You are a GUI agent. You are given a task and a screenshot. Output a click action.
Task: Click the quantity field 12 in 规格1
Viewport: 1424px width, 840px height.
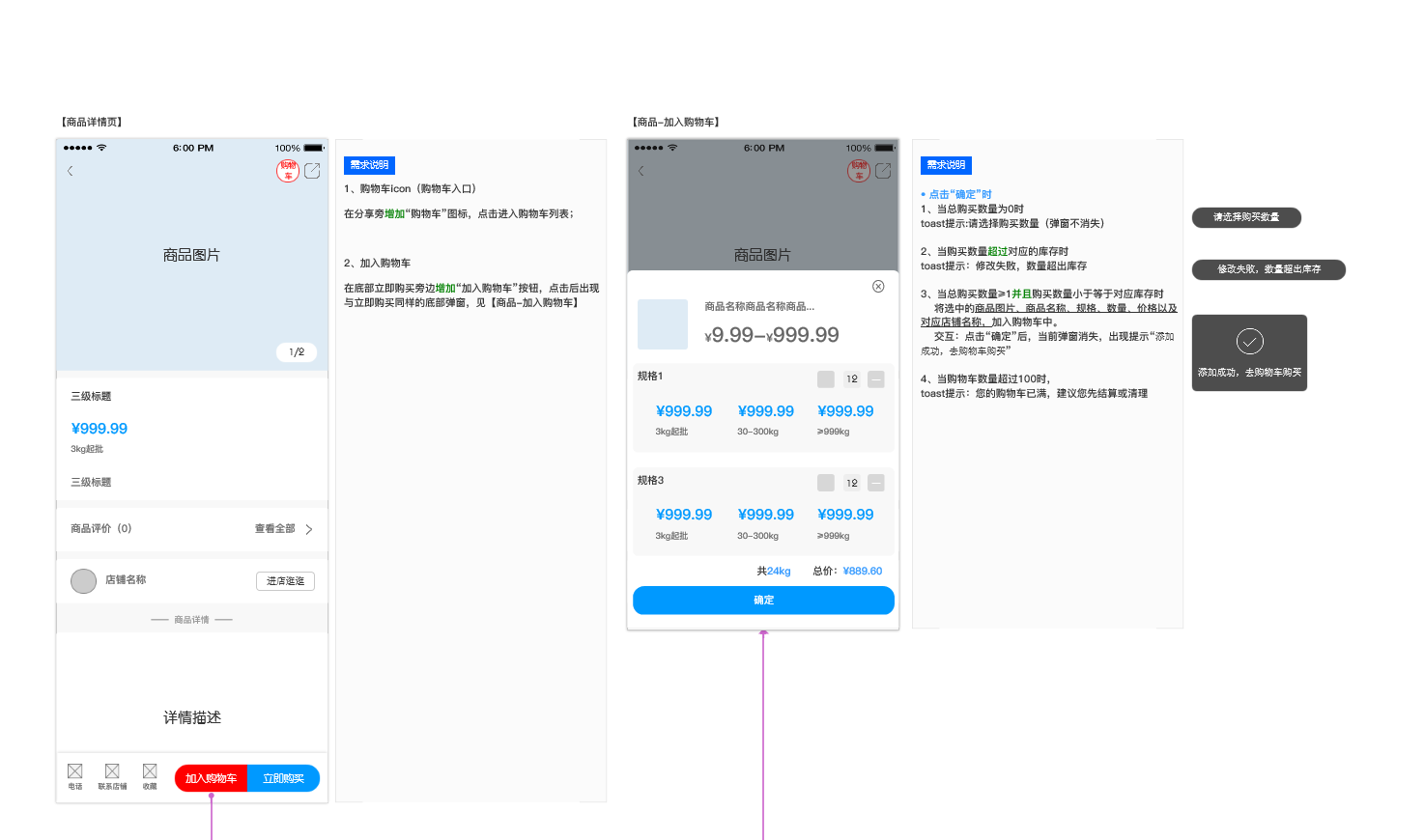pos(851,379)
